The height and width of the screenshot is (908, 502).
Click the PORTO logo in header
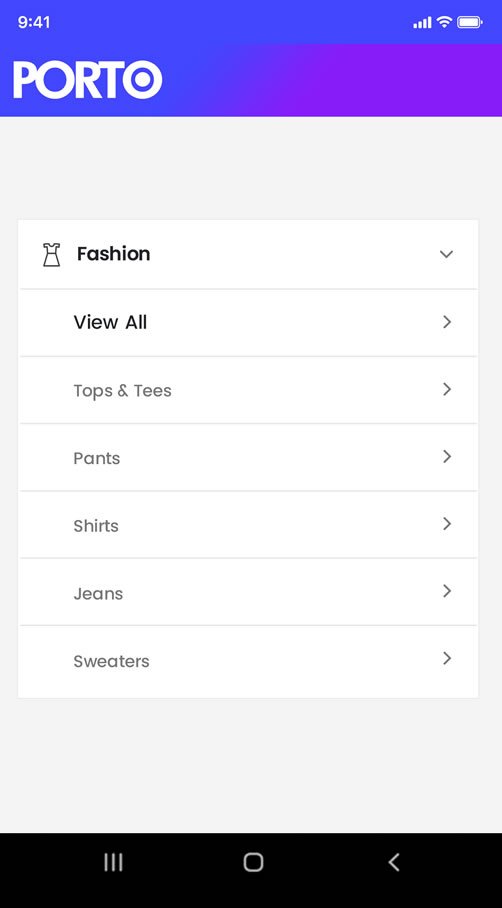point(87,80)
